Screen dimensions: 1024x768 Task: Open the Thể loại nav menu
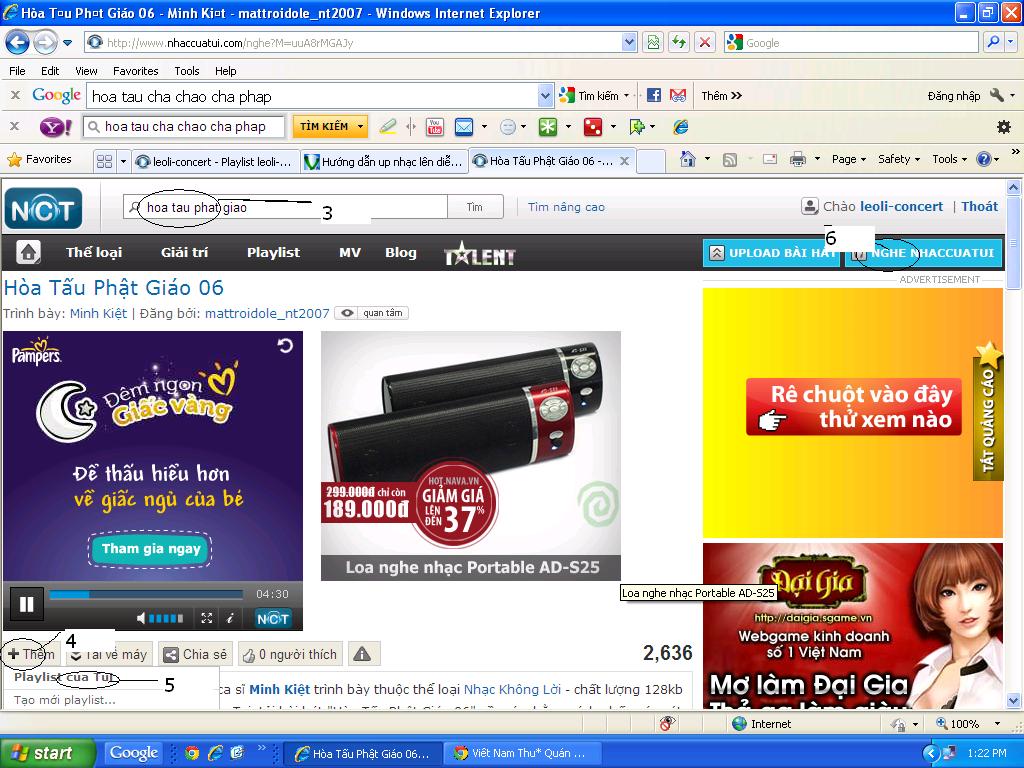point(94,252)
